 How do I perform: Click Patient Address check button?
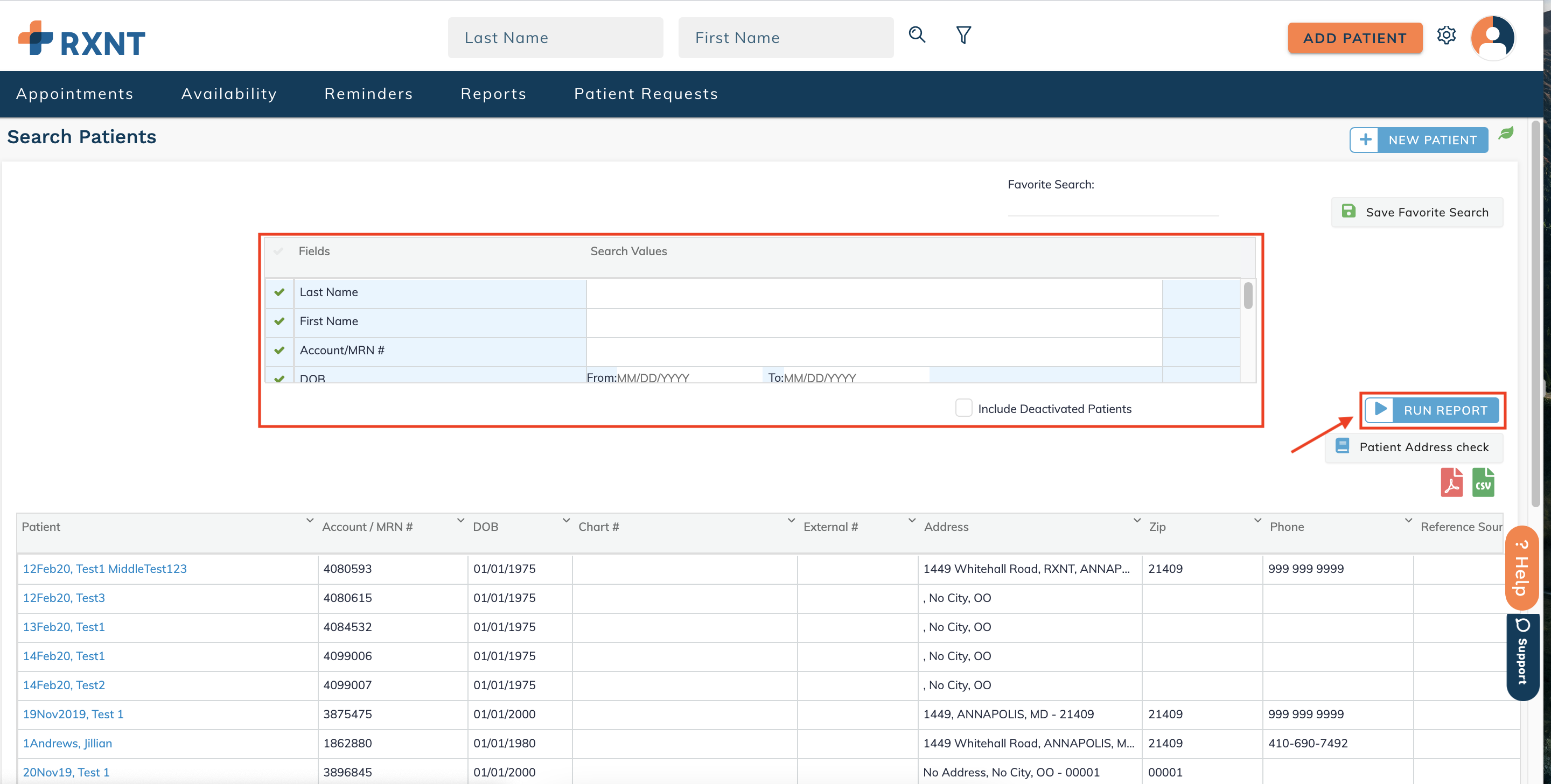point(1414,447)
